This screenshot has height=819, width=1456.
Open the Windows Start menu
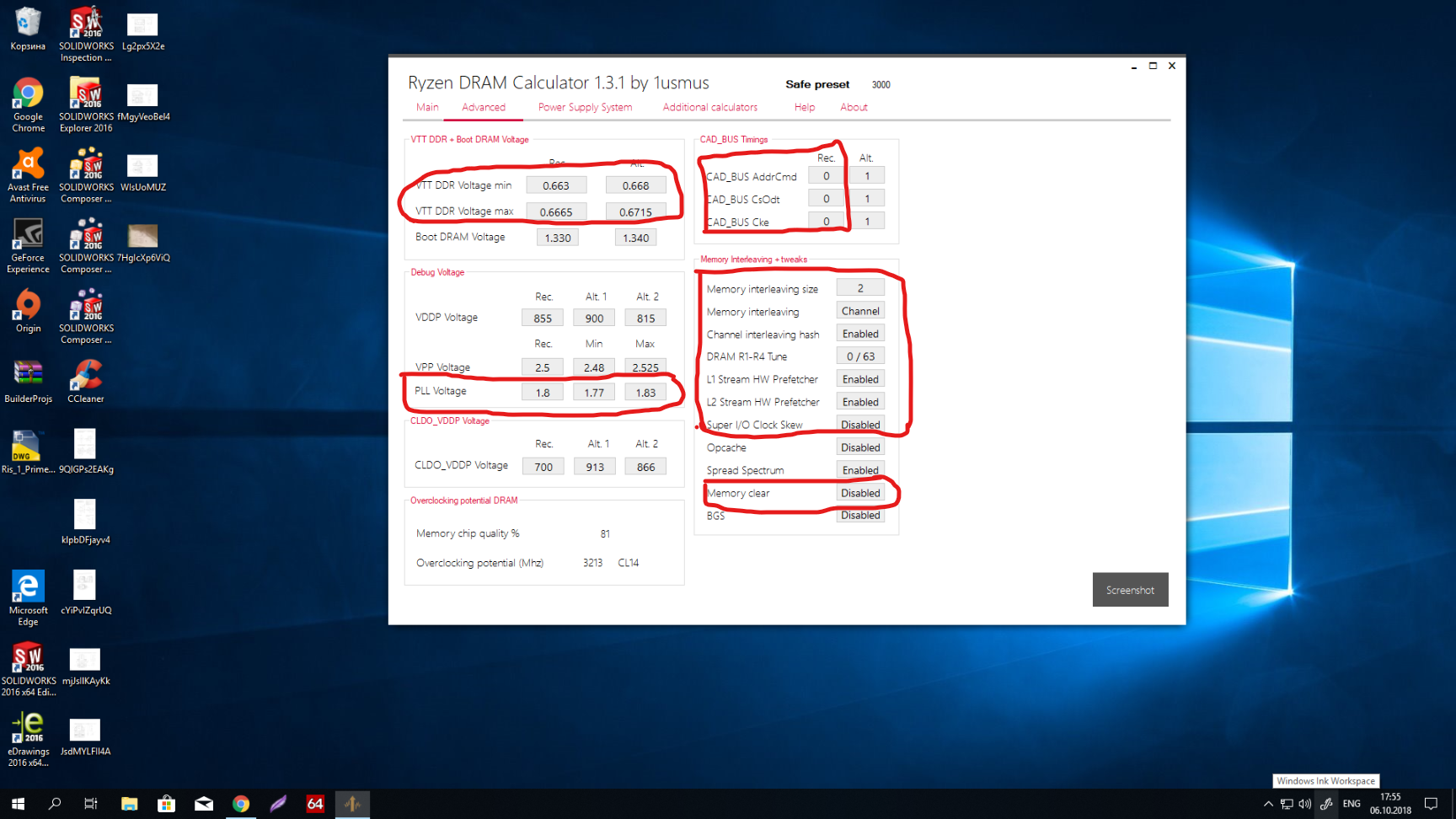(18, 804)
